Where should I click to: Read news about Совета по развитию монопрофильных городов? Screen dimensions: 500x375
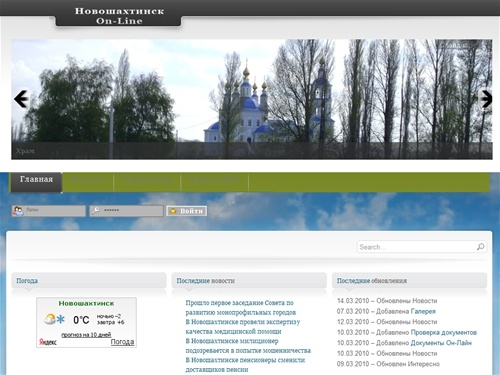241,308
